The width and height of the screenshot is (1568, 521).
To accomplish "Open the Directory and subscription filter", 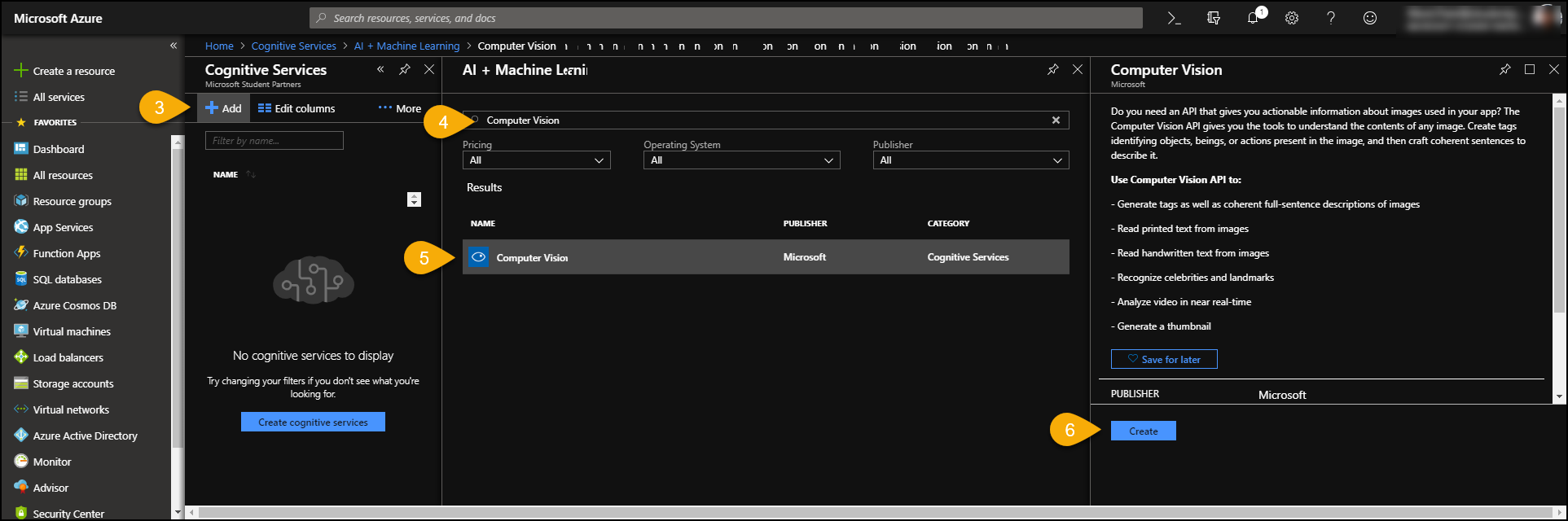I will point(1214,18).
